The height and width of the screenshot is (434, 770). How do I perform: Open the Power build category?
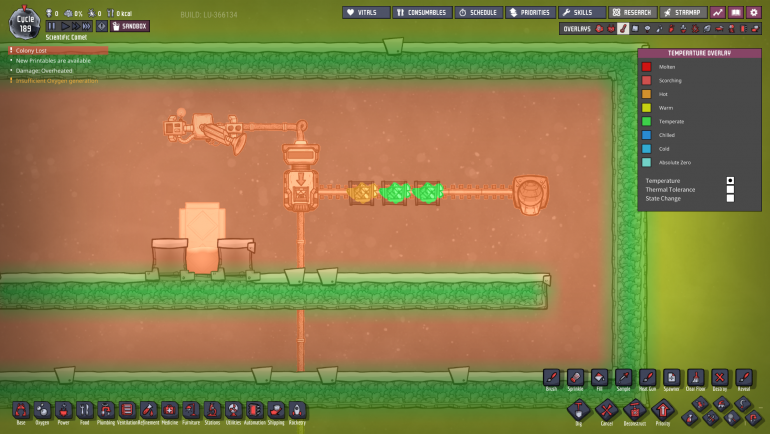[x=63, y=410]
